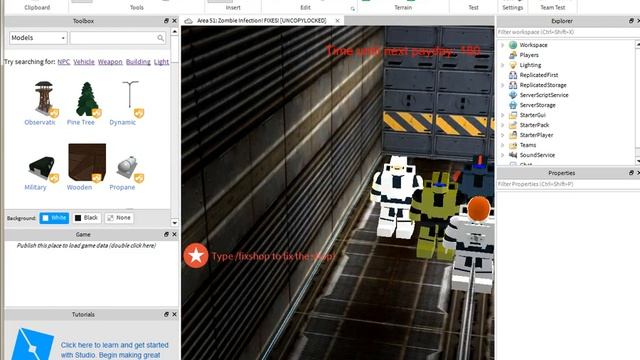Set toolbox background to White

[x=54, y=218]
